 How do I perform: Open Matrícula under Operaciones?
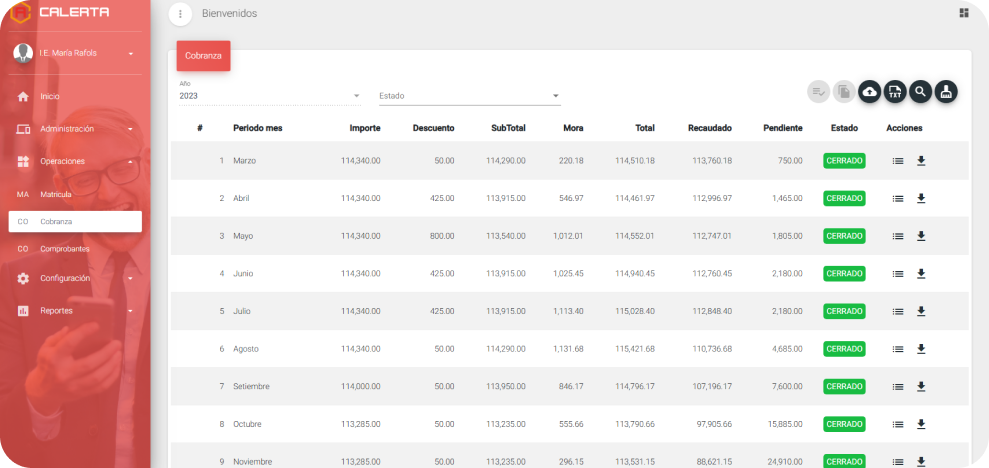[56, 194]
